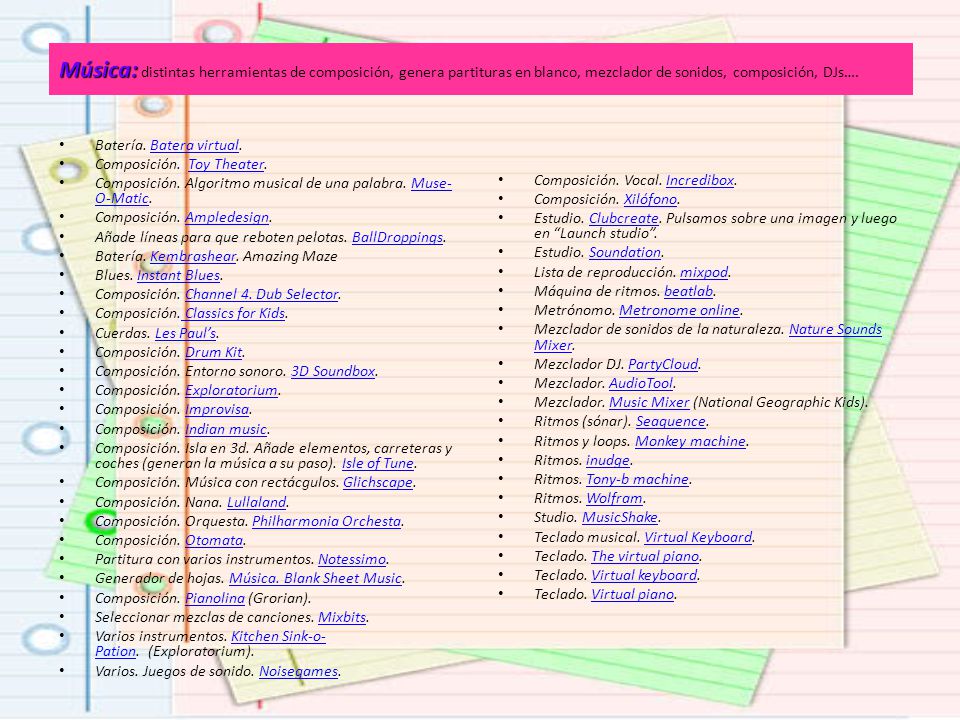Open the Incredibox link
Viewport: 960px width, 720px height.
click(700, 180)
